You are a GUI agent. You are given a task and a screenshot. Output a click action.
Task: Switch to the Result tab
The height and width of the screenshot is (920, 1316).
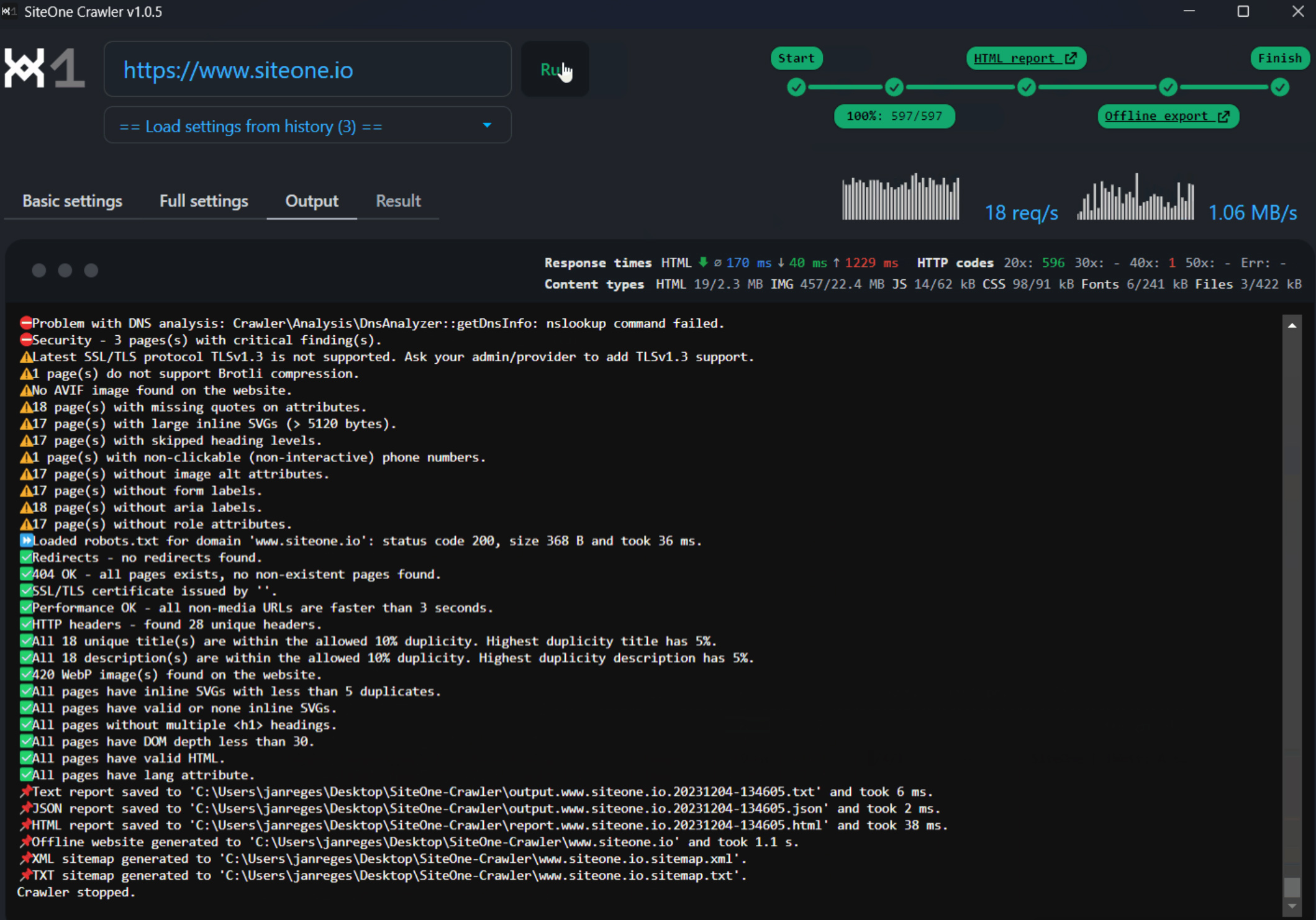point(398,201)
